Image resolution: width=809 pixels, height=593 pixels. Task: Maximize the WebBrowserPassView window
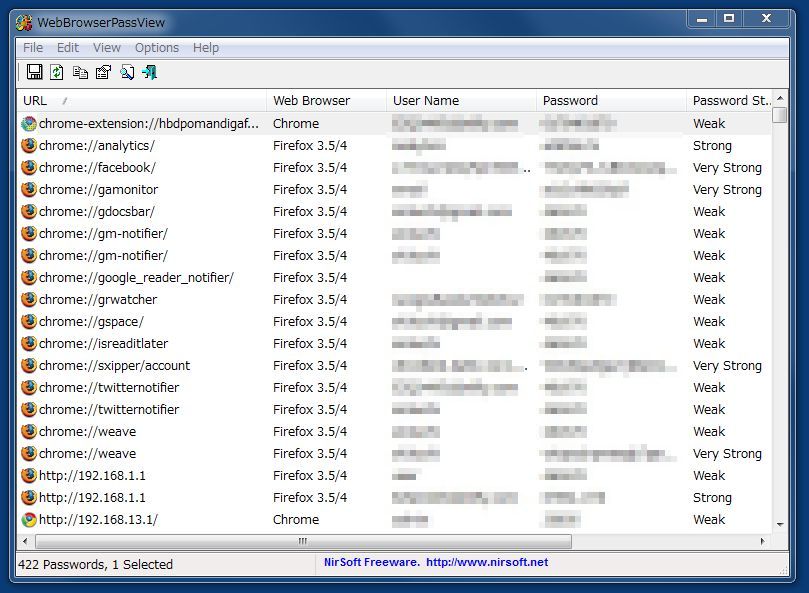pyautogui.click(x=729, y=19)
